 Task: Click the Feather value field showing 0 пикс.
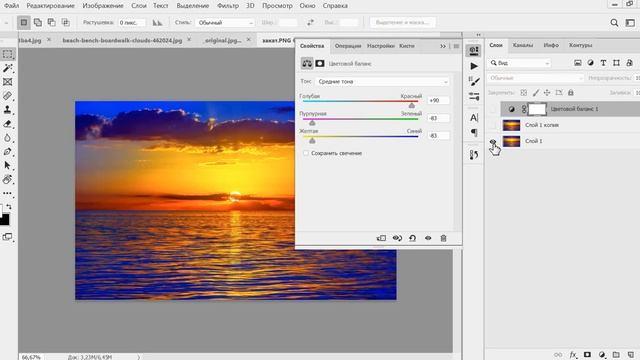coord(131,22)
